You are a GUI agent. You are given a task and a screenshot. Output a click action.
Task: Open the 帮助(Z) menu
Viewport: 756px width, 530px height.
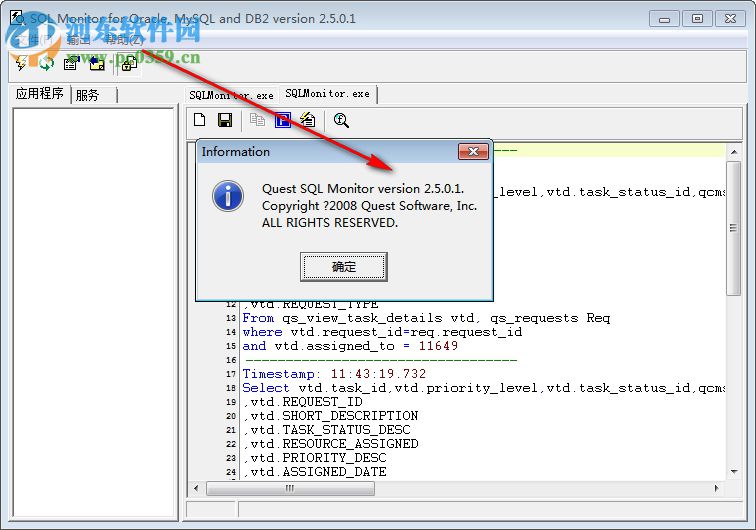click(x=124, y=40)
